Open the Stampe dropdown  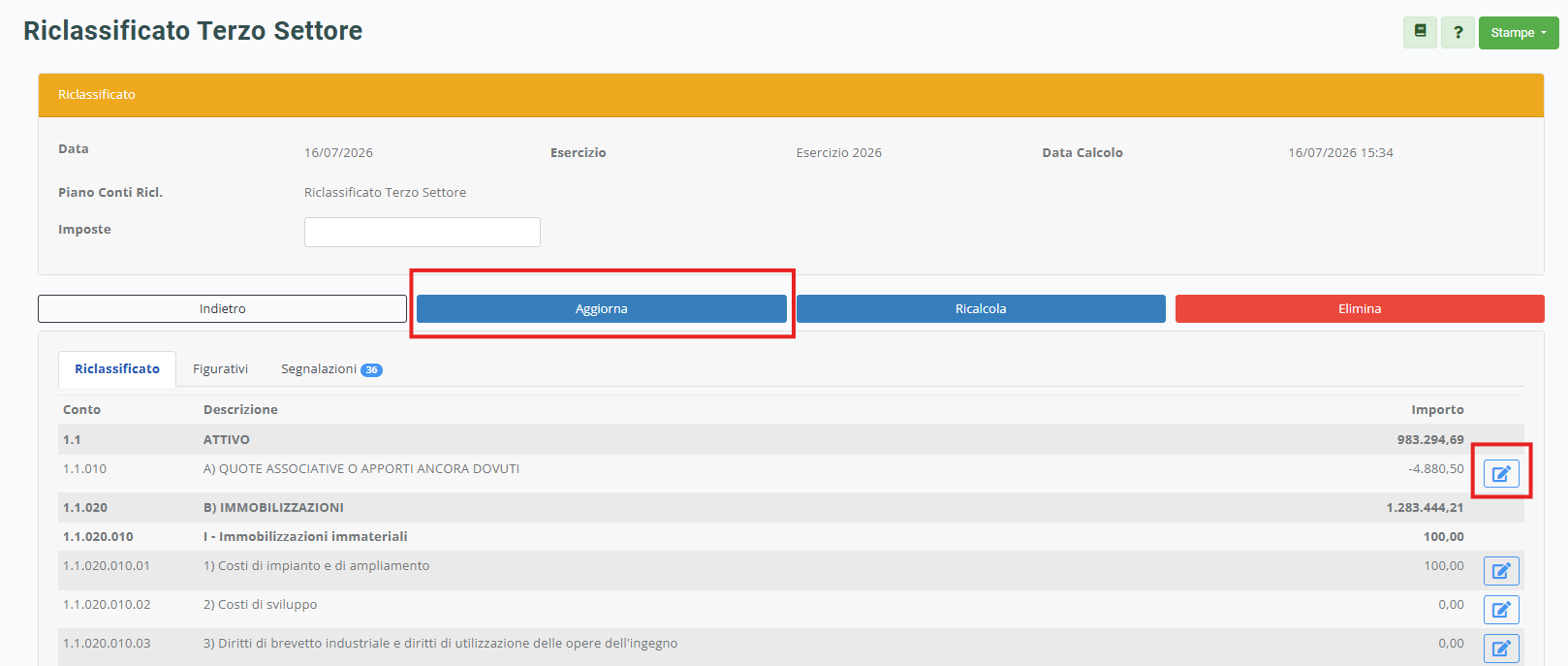(x=1519, y=32)
